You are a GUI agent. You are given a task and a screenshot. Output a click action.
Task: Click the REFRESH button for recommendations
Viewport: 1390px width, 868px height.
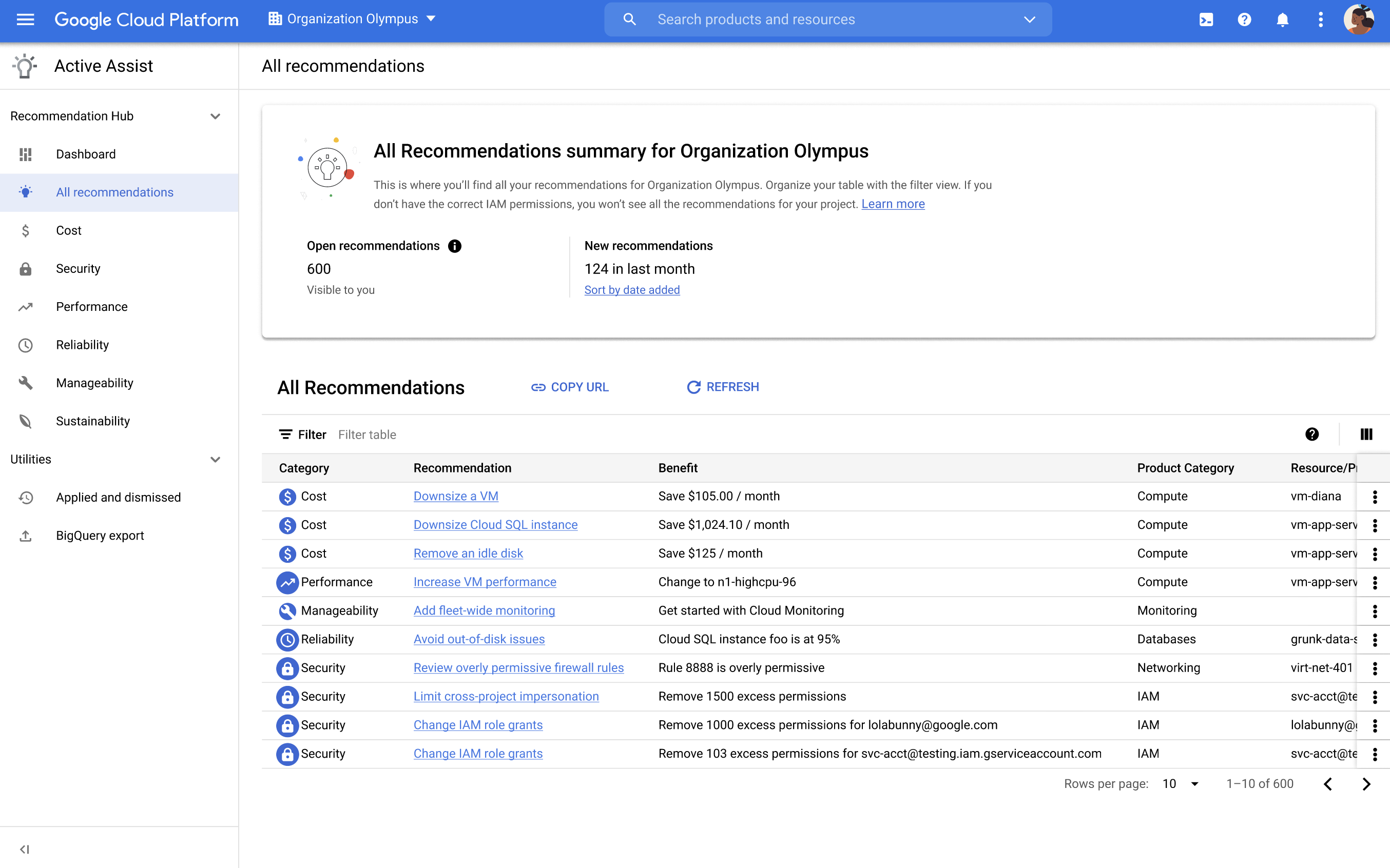click(x=725, y=387)
